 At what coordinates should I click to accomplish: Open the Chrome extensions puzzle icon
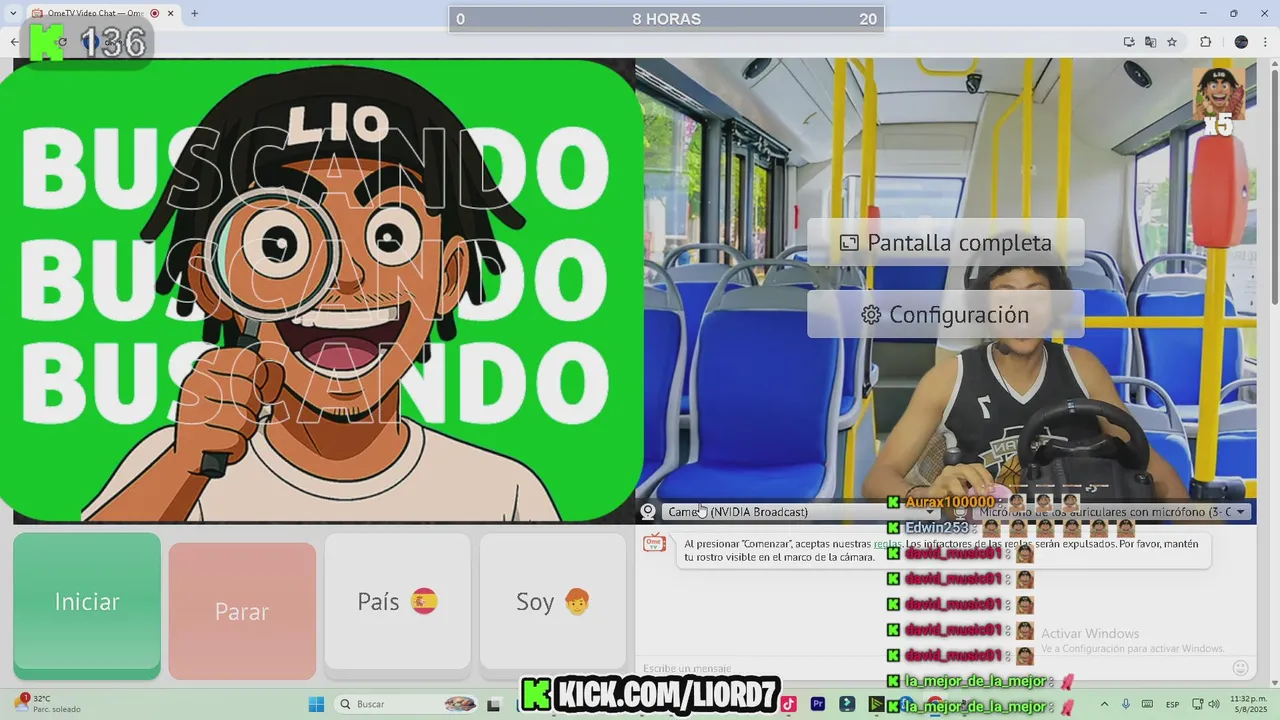click(1205, 42)
